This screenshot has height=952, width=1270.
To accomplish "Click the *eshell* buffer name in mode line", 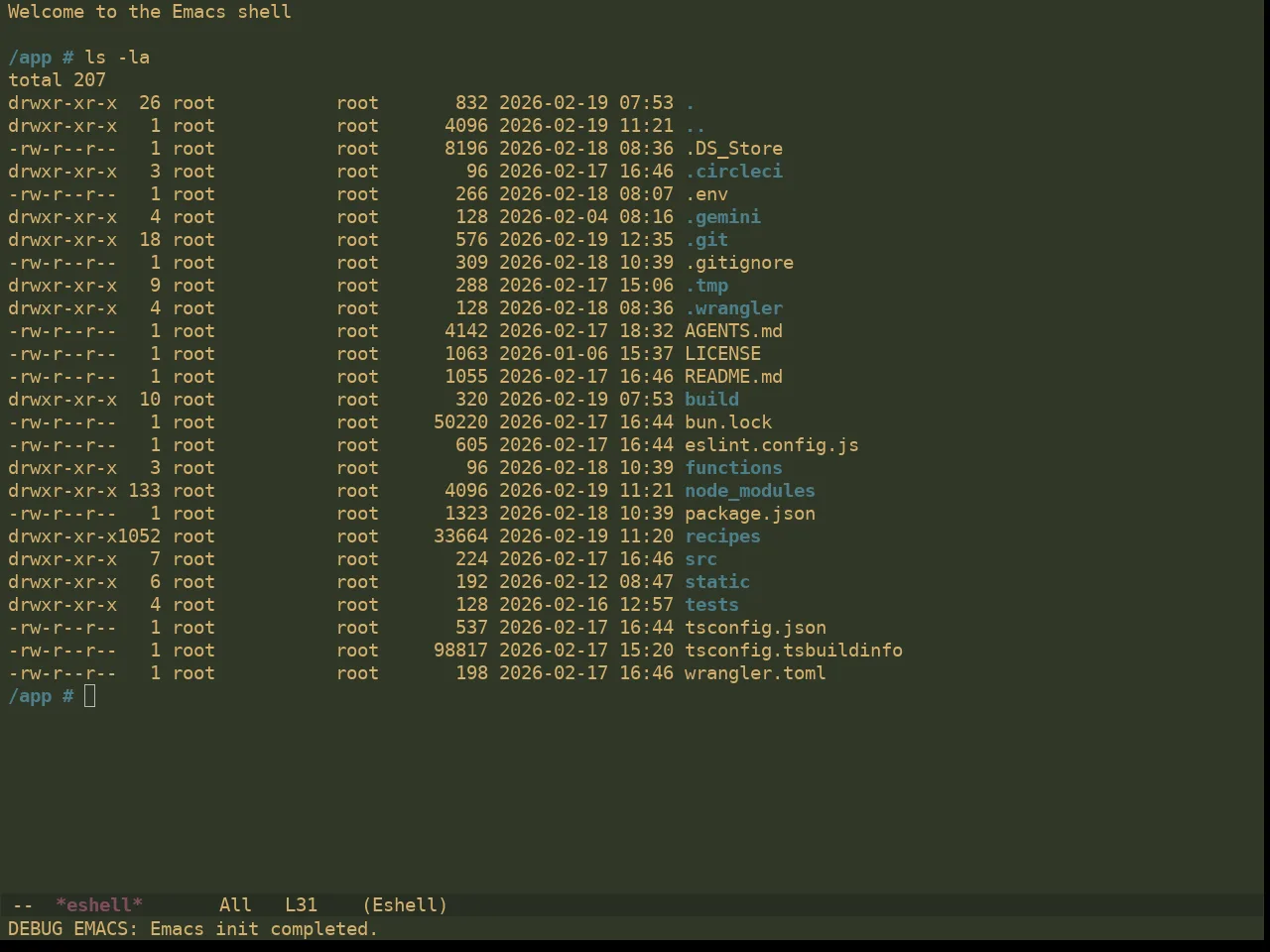I will tap(99, 904).
